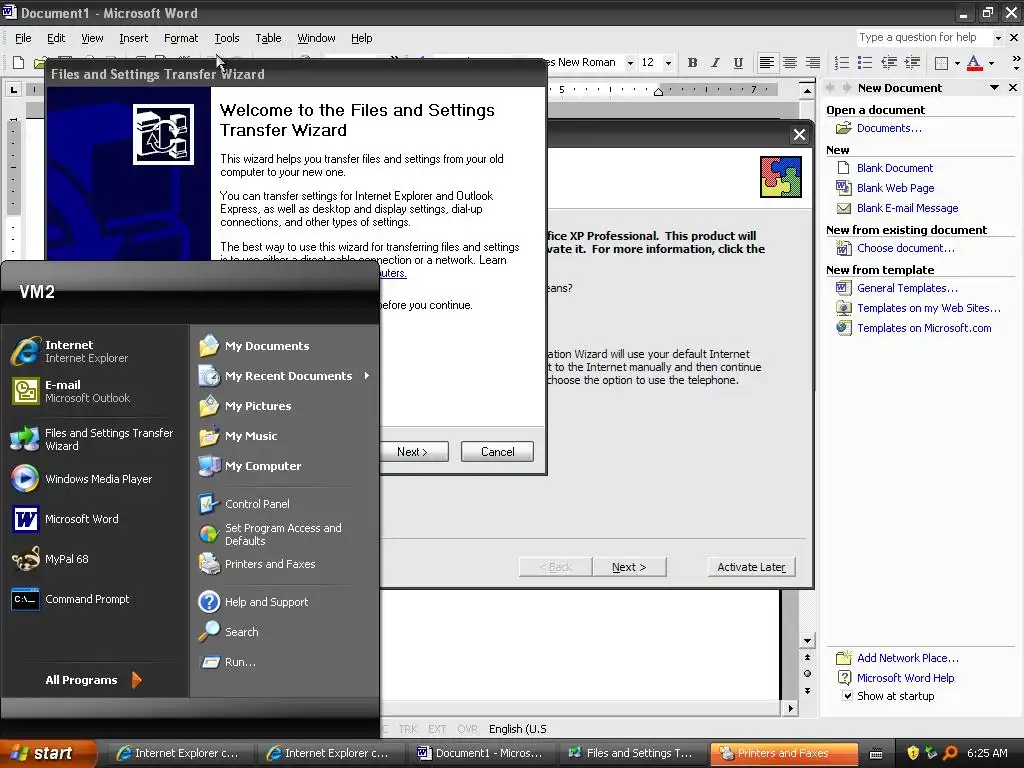Start a numbered list
The height and width of the screenshot is (768, 1024).
[x=842, y=63]
